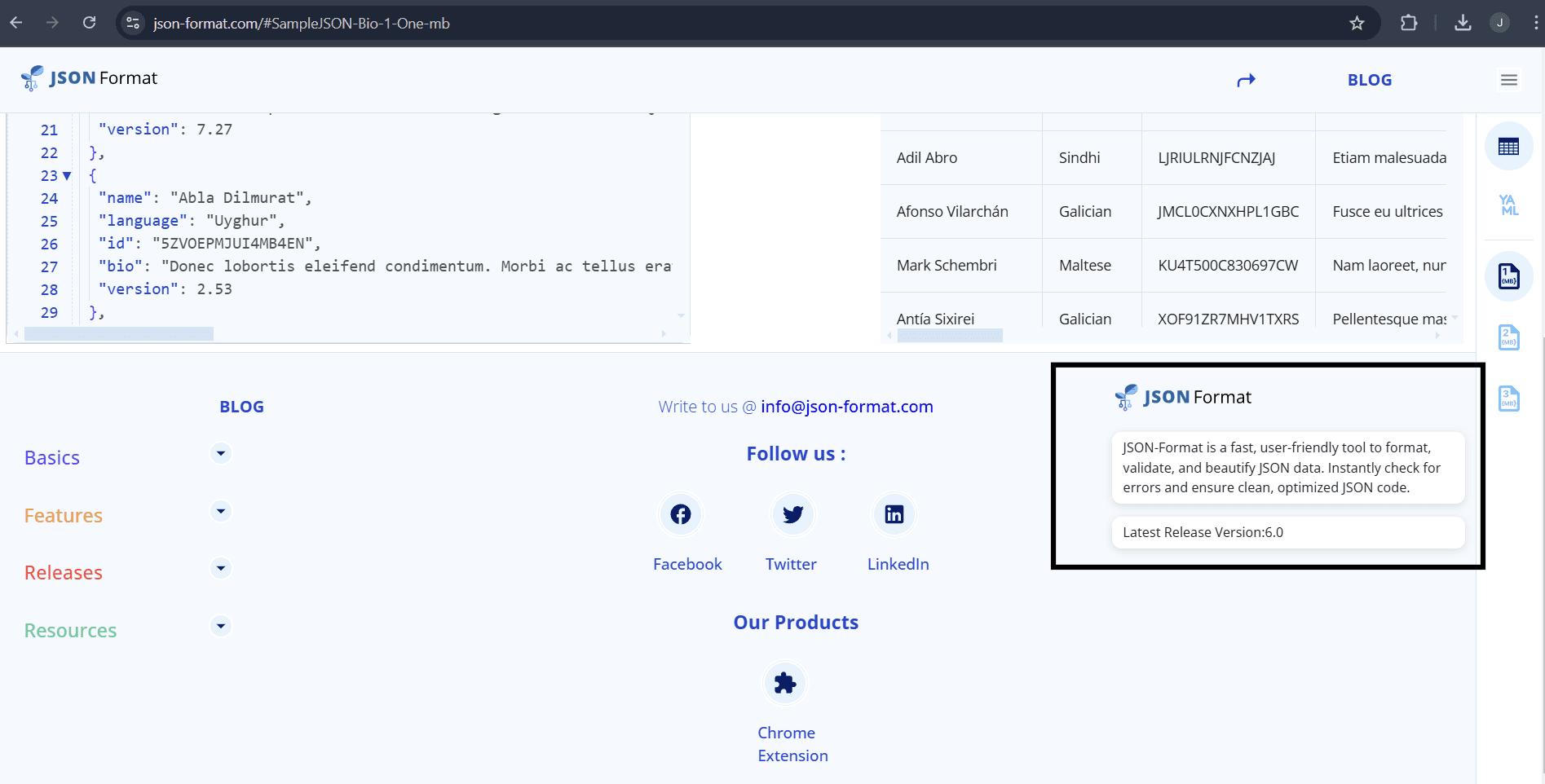Click the Chrome Extension puzzle icon

(x=784, y=683)
